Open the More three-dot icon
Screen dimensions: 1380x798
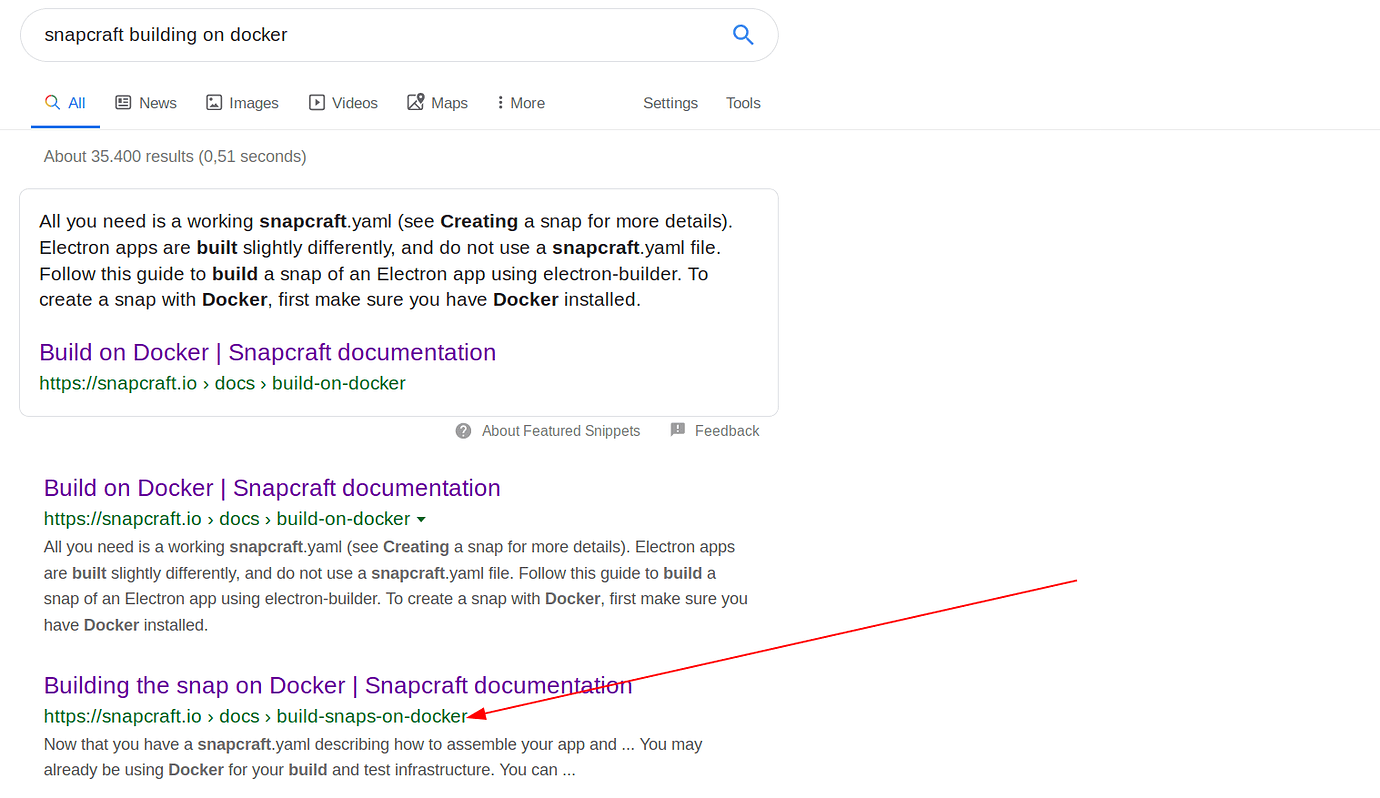500,102
